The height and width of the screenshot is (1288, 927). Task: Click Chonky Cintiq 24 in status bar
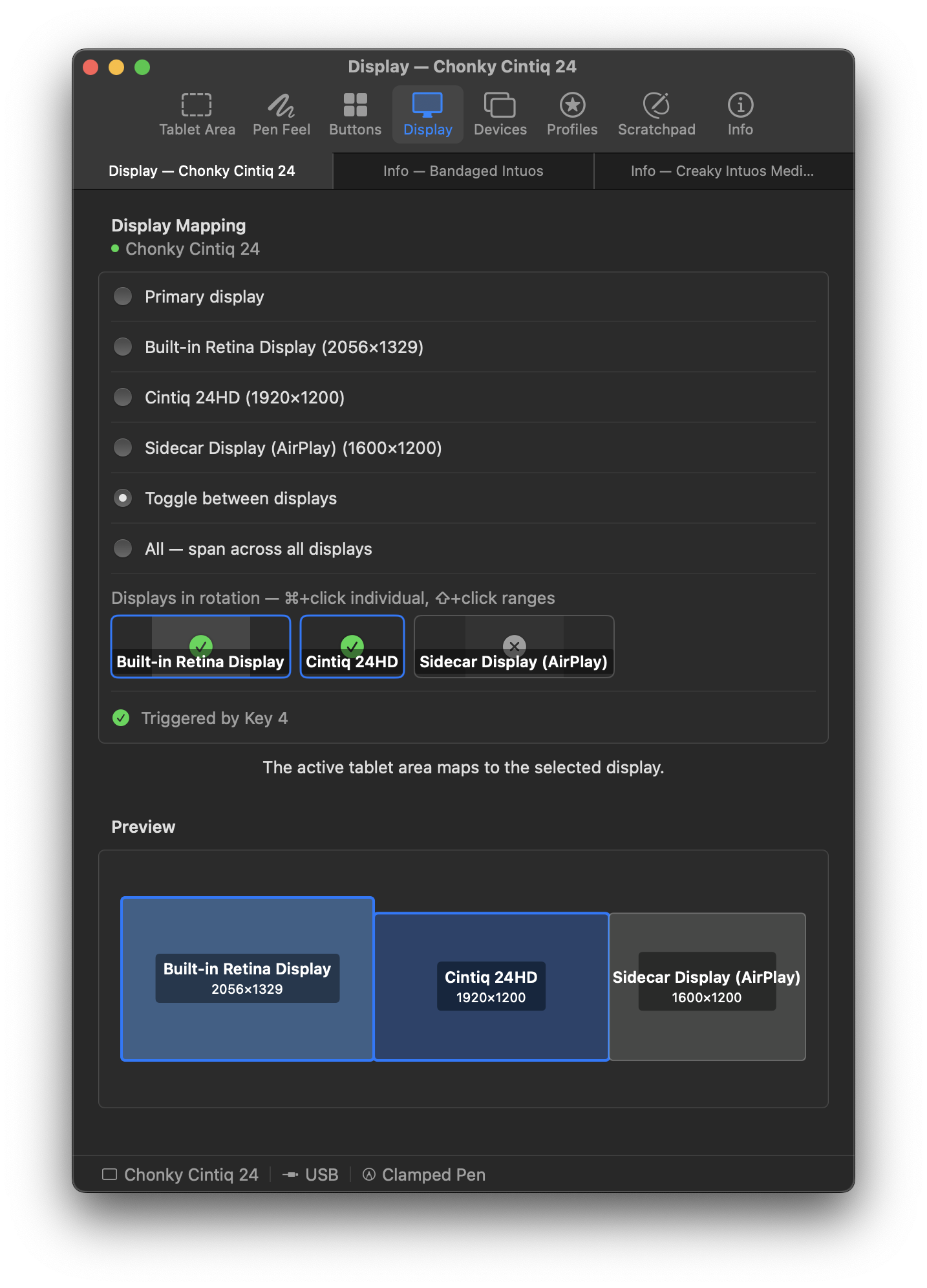coord(191,1174)
